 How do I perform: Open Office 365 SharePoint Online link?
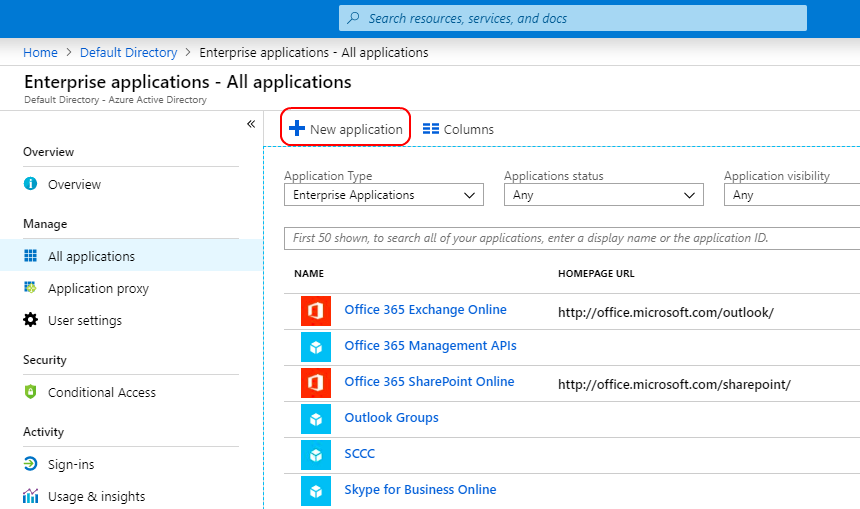point(429,381)
